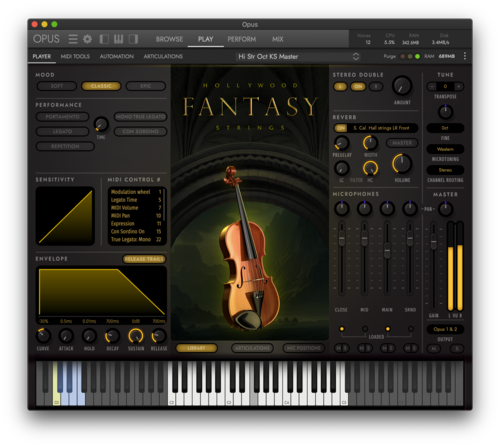500x447 pixels.
Task: Click the Envelope Sustain knob
Action: [x=136, y=336]
